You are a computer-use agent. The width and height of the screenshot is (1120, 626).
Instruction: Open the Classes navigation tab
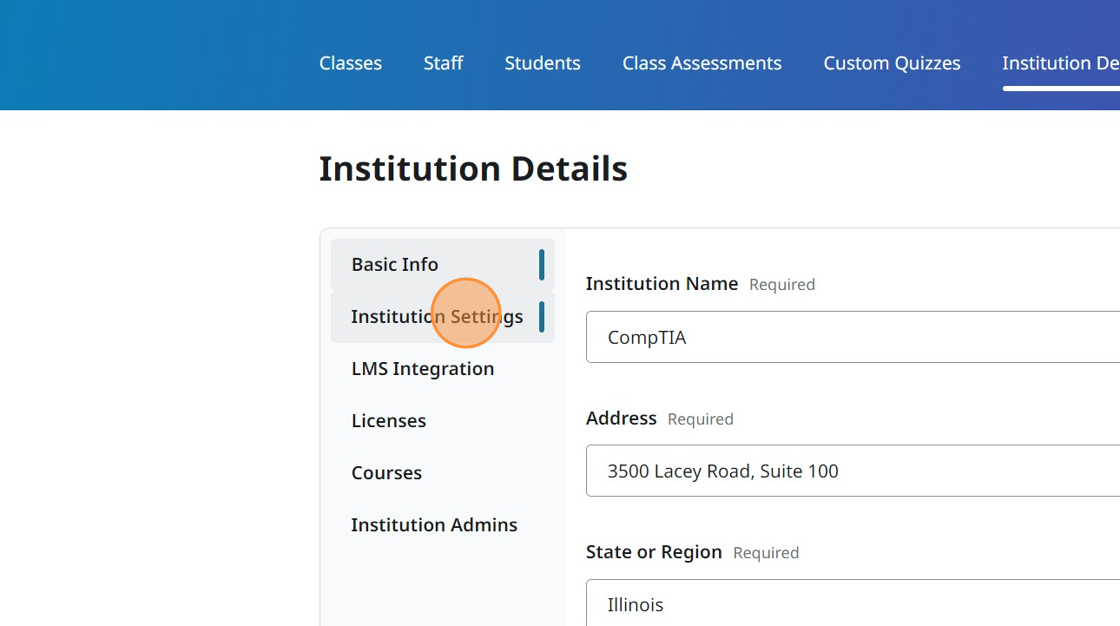tap(350, 62)
